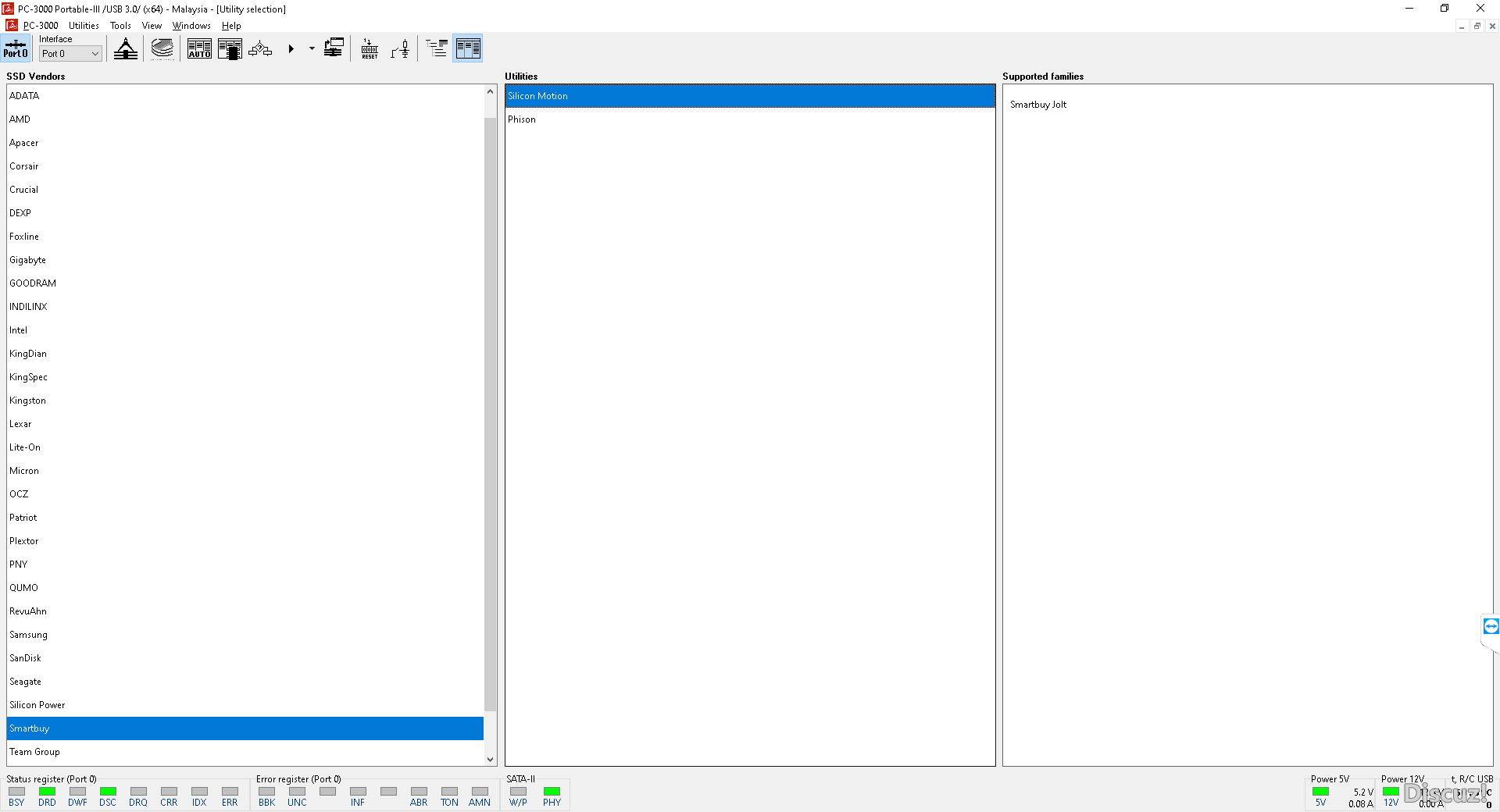Select Phison utility

[750, 119]
